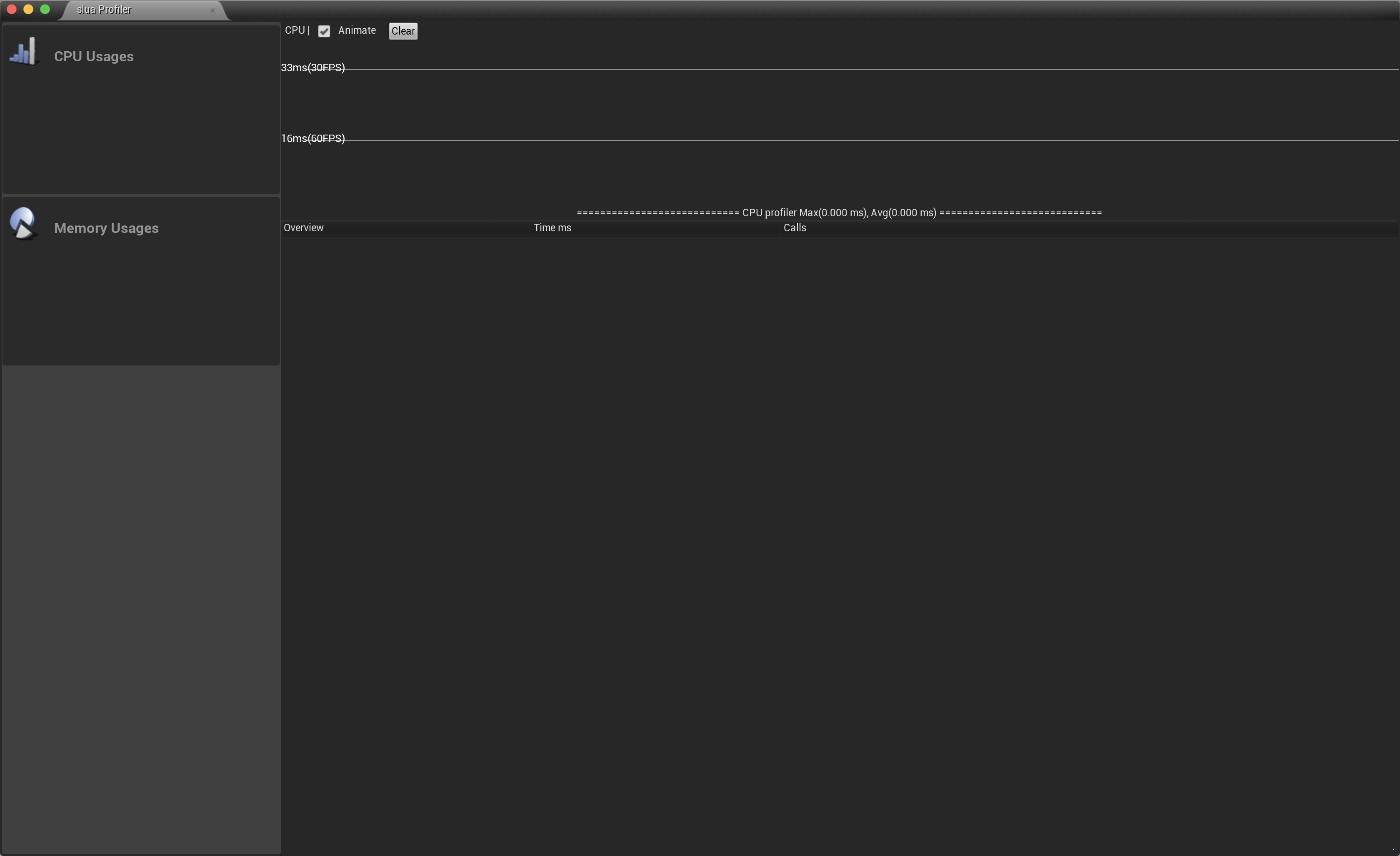Screen dimensions: 1400x856
Task: Click Clear to reset profiler data
Action: tap(402, 31)
